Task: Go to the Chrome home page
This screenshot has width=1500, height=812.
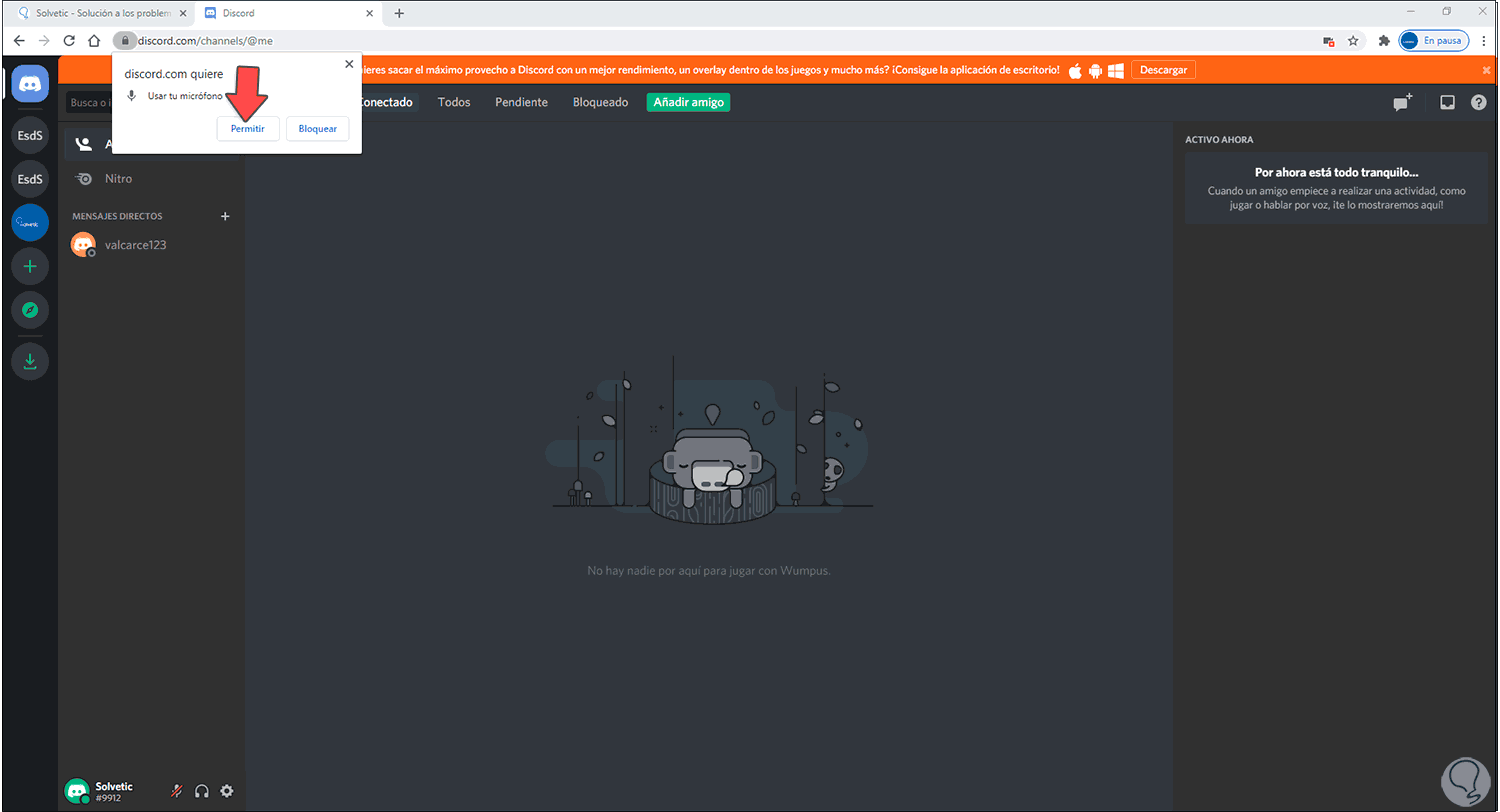Action: (x=94, y=41)
